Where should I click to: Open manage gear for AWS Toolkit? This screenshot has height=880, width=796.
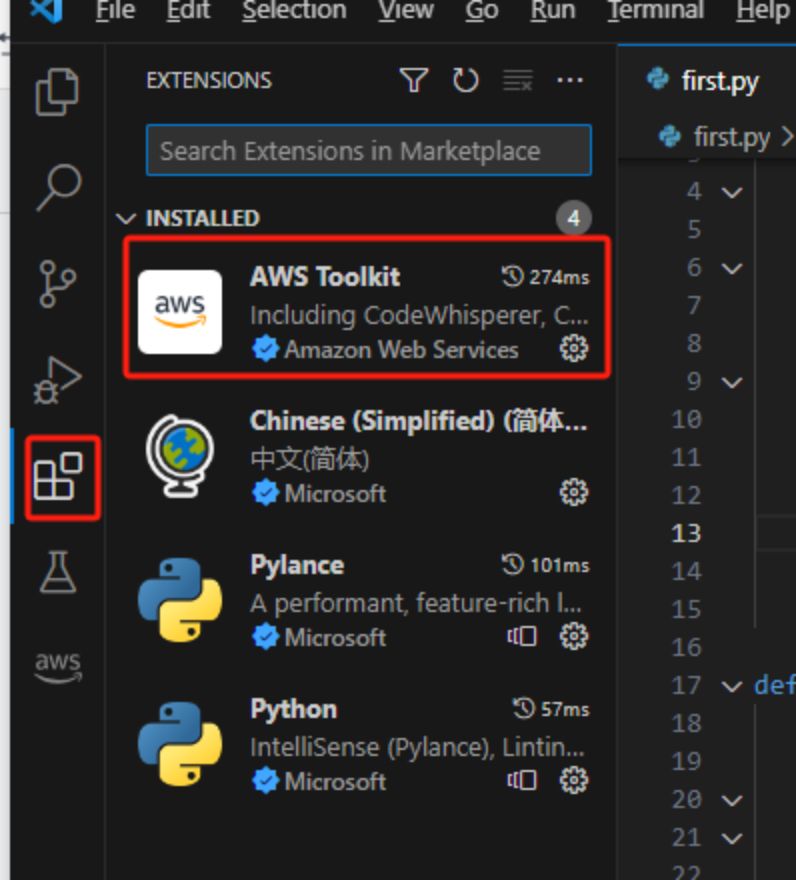pyautogui.click(x=574, y=349)
